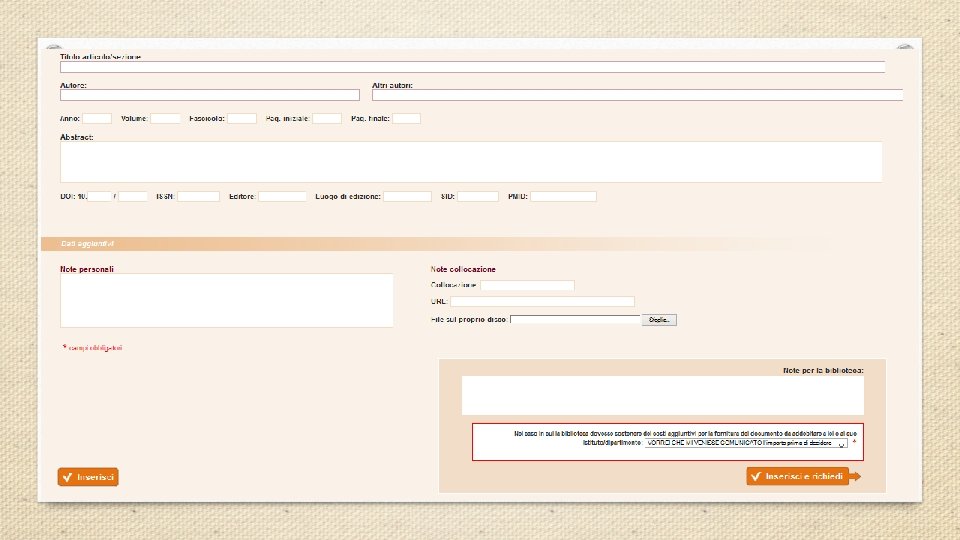Click the Inserisci button
The width and height of the screenshot is (960, 540).
click(x=88, y=477)
